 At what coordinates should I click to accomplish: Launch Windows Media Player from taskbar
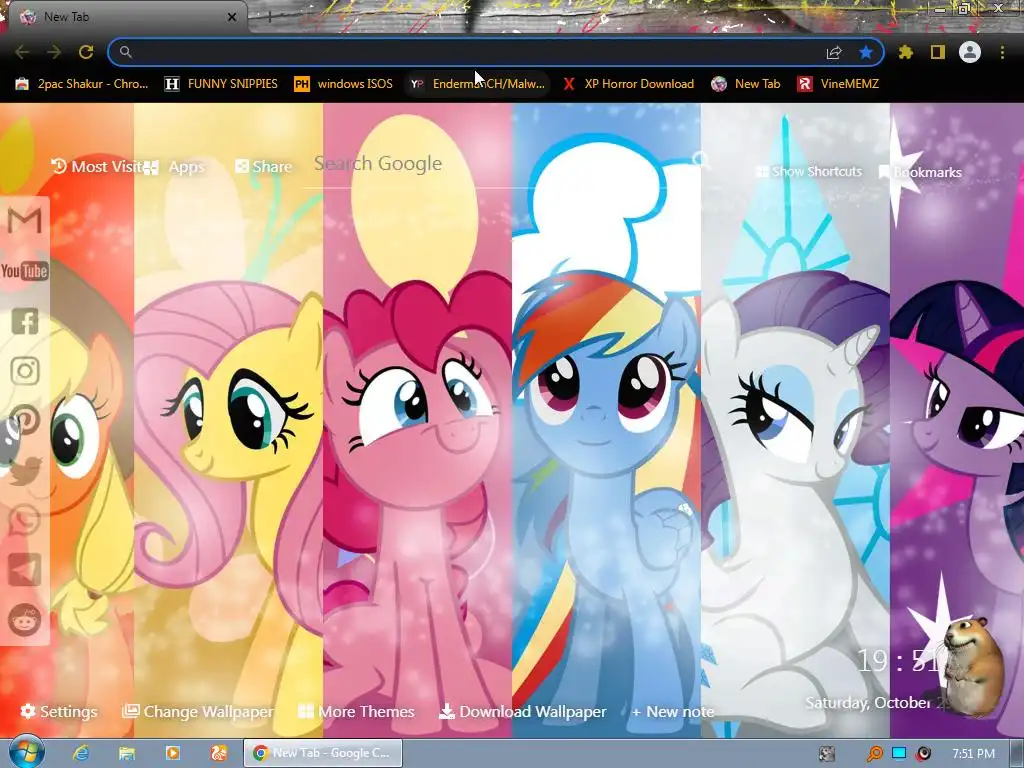(173, 753)
